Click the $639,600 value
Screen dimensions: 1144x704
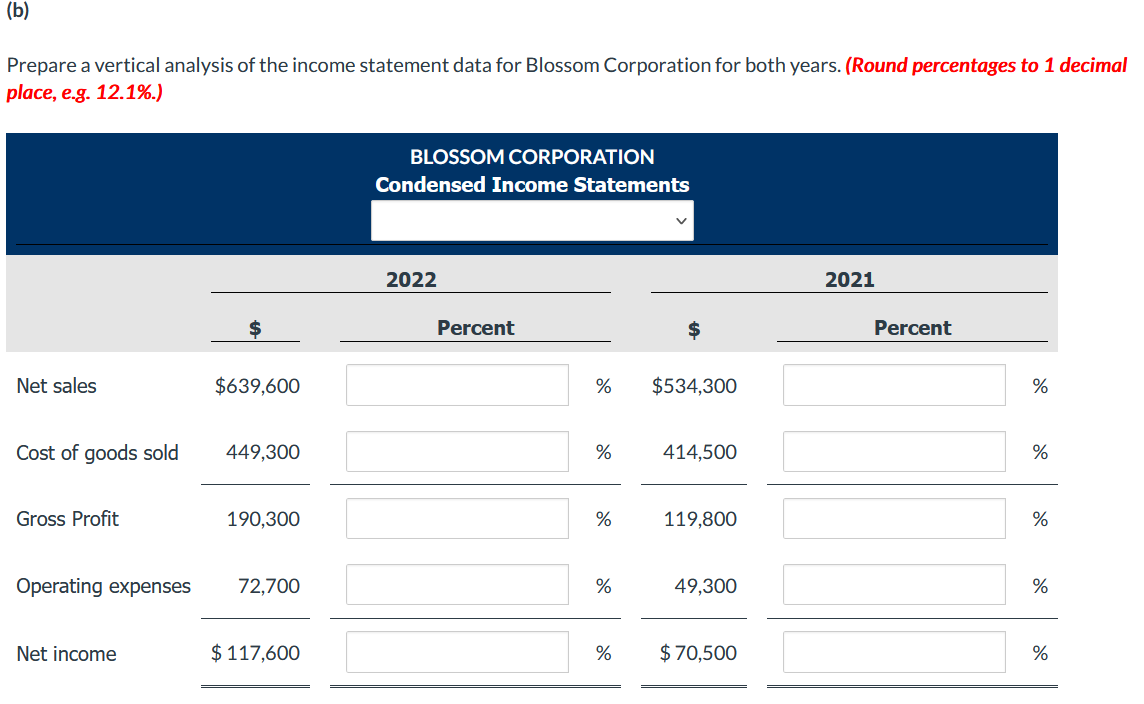click(255, 385)
